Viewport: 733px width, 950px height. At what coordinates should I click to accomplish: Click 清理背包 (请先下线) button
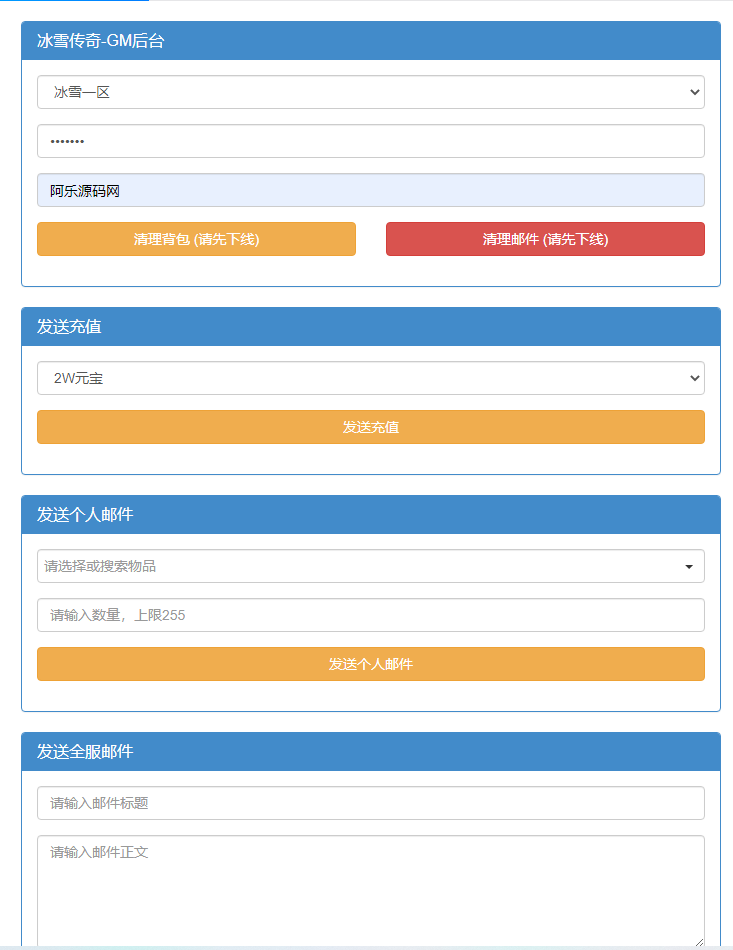[x=196, y=239]
